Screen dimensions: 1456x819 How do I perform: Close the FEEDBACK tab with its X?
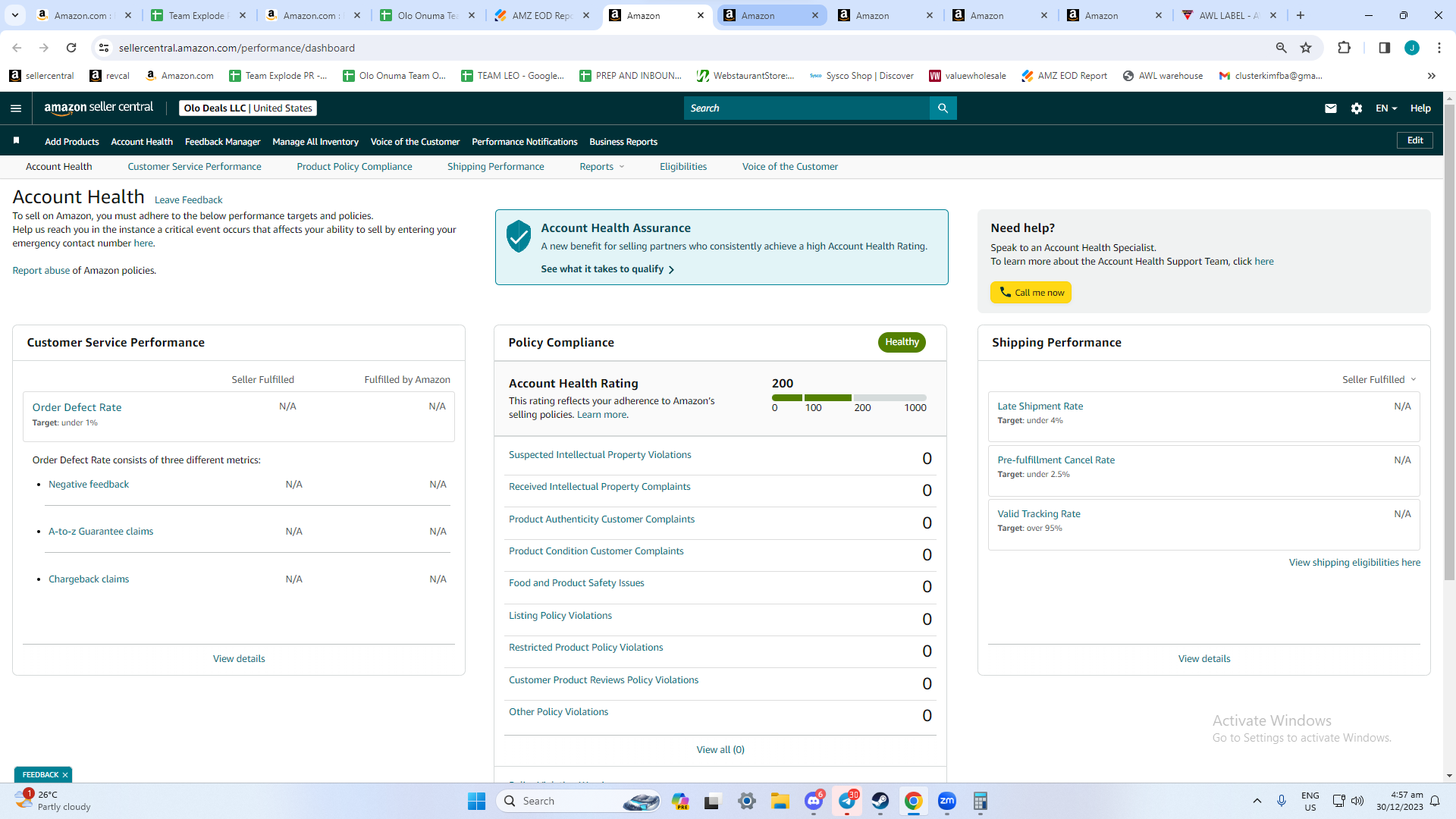[65, 774]
